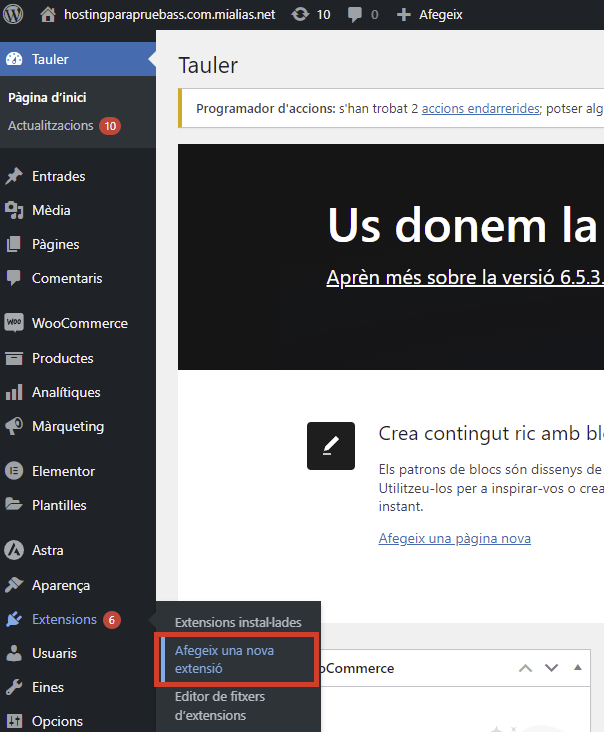Open the Comentaris menu
Viewport: 604px width, 732px height.
[67, 278]
